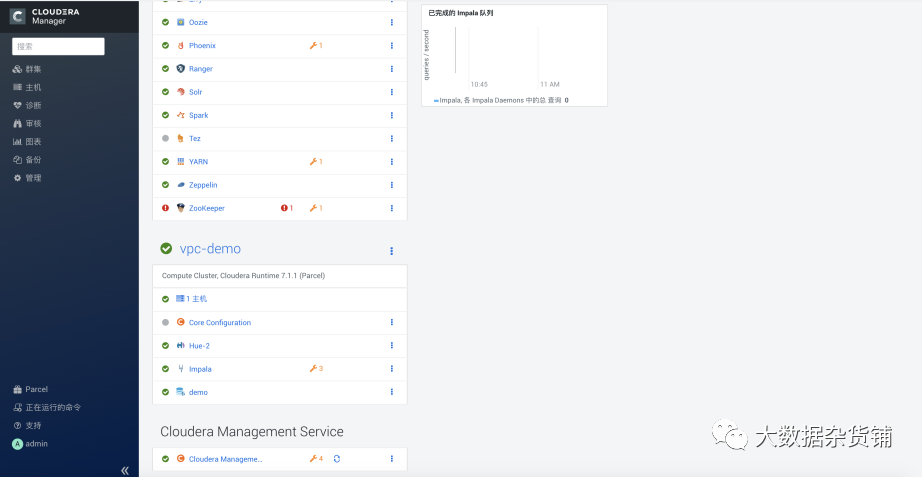This screenshot has width=922, height=477.
Task: Click ZooKeeper red health alert badge
Action: pos(287,208)
